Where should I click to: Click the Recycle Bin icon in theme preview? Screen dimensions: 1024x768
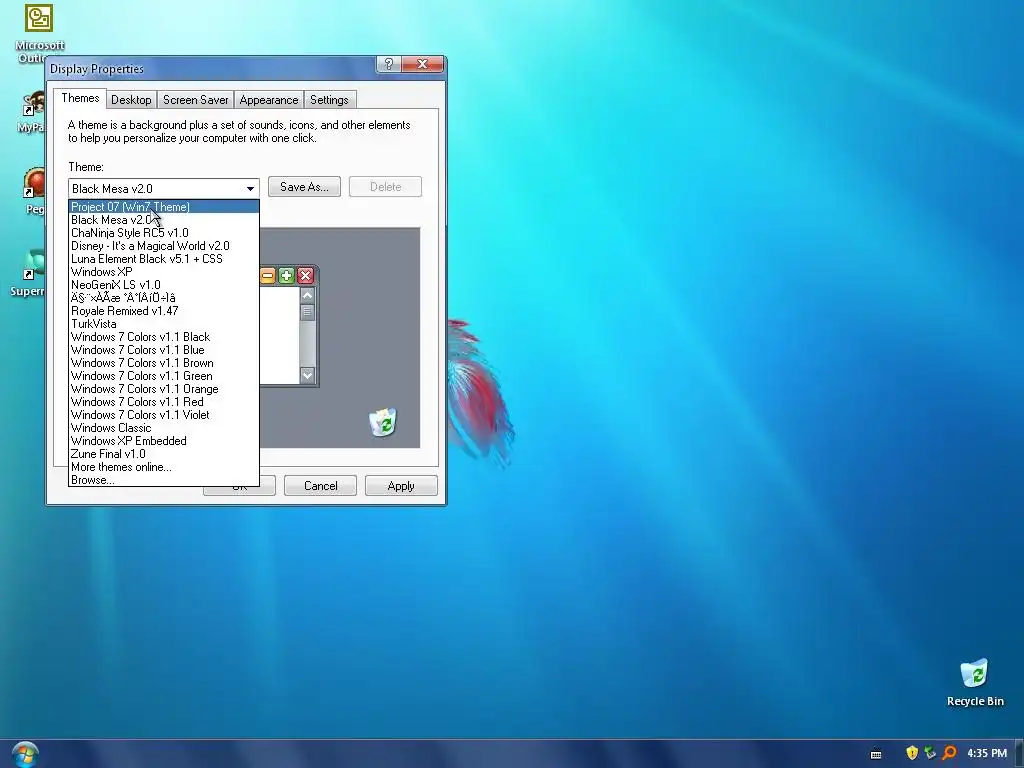click(383, 422)
